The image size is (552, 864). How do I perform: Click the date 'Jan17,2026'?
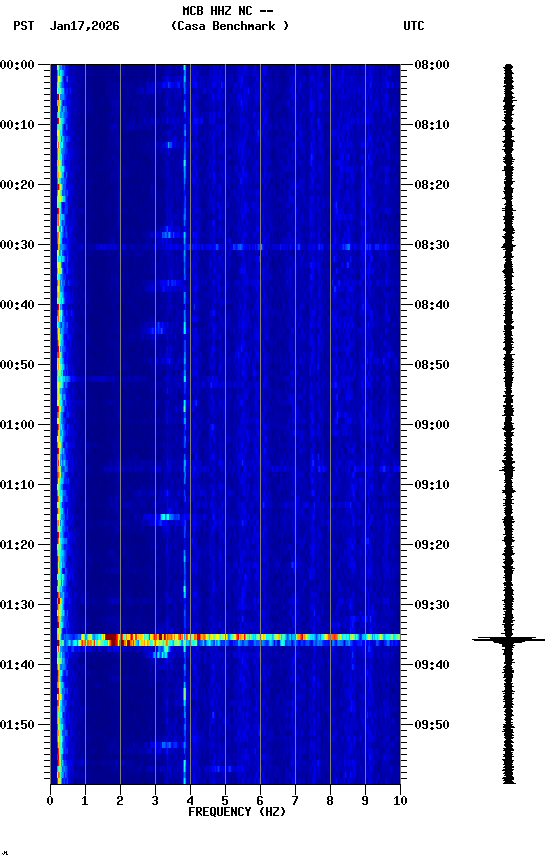click(x=84, y=26)
